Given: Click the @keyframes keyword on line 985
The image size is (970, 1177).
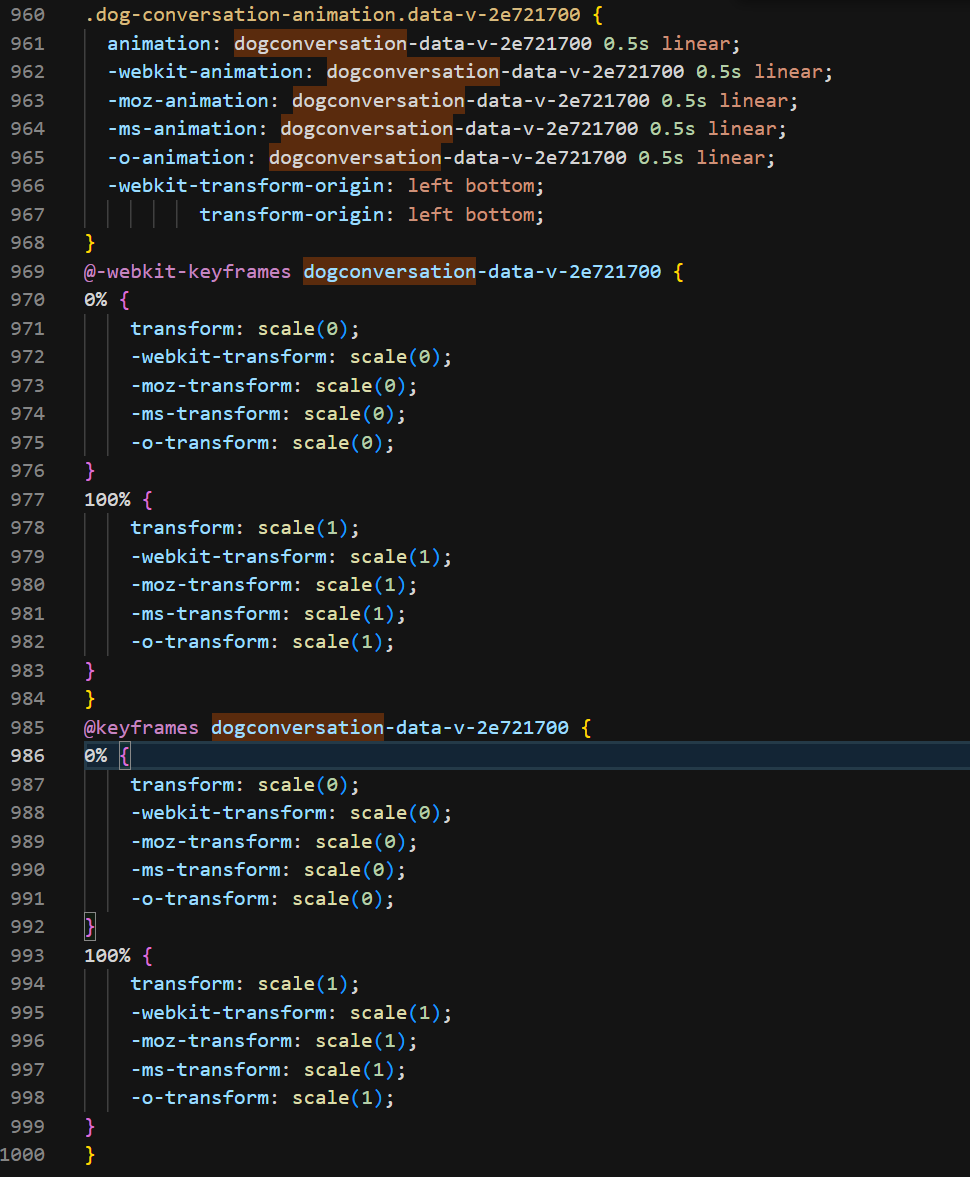Looking at the screenshot, I should pos(141,728).
